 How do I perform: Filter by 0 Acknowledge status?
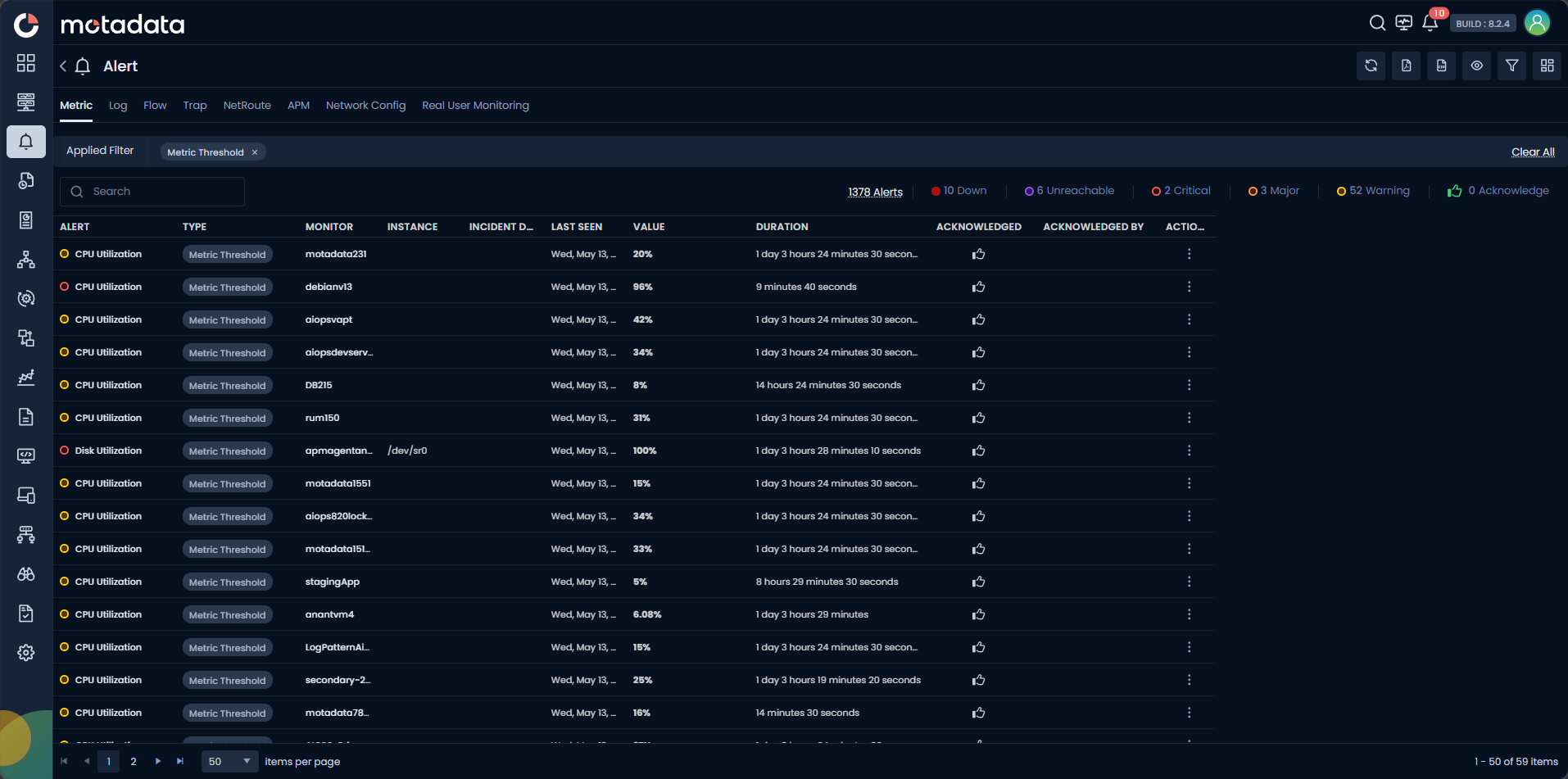(x=1498, y=191)
